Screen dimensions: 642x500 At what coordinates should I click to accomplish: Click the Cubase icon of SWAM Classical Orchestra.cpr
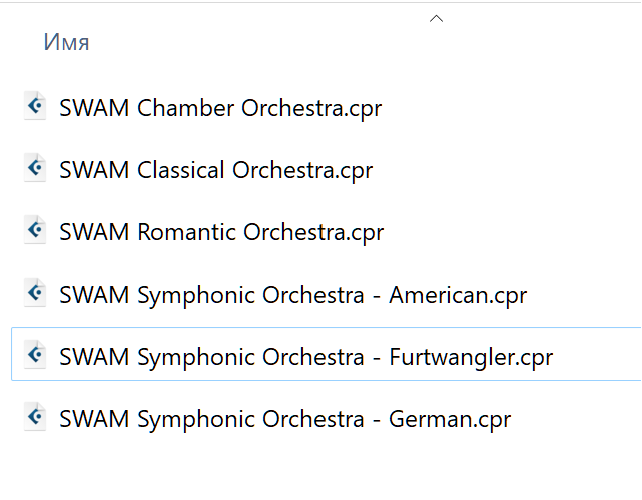click(x=35, y=168)
